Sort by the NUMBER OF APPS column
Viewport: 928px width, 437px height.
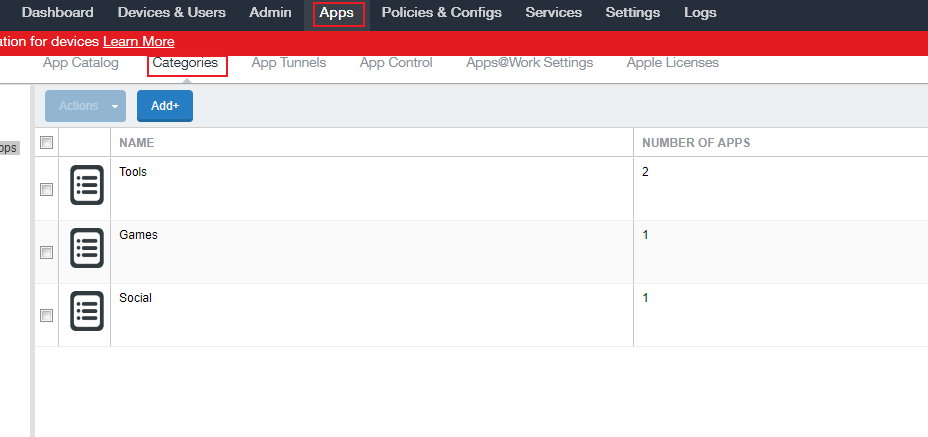(696, 143)
